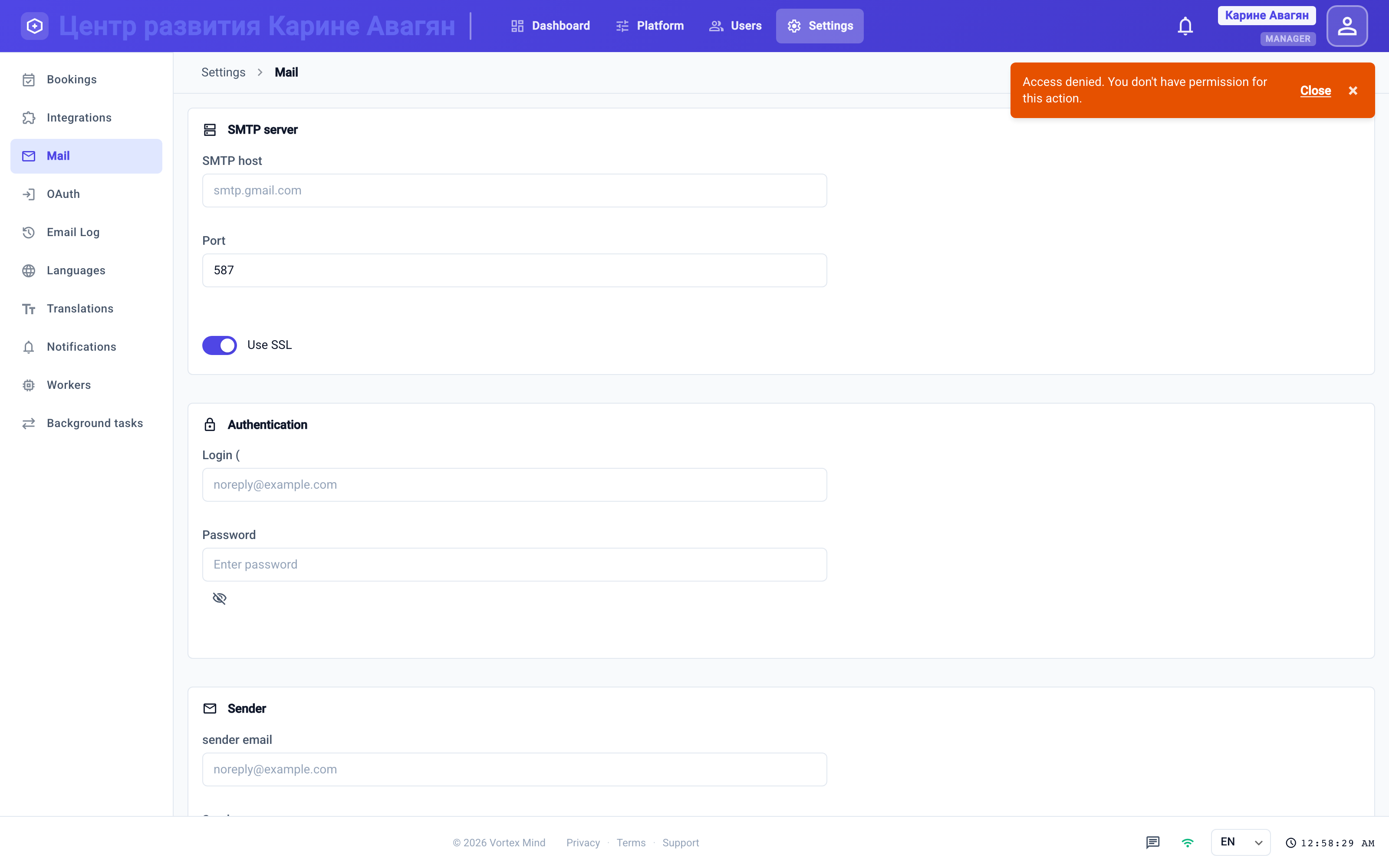Open Background tasks in sidebar
This screenshot has width=1389, height=868.
86,424
